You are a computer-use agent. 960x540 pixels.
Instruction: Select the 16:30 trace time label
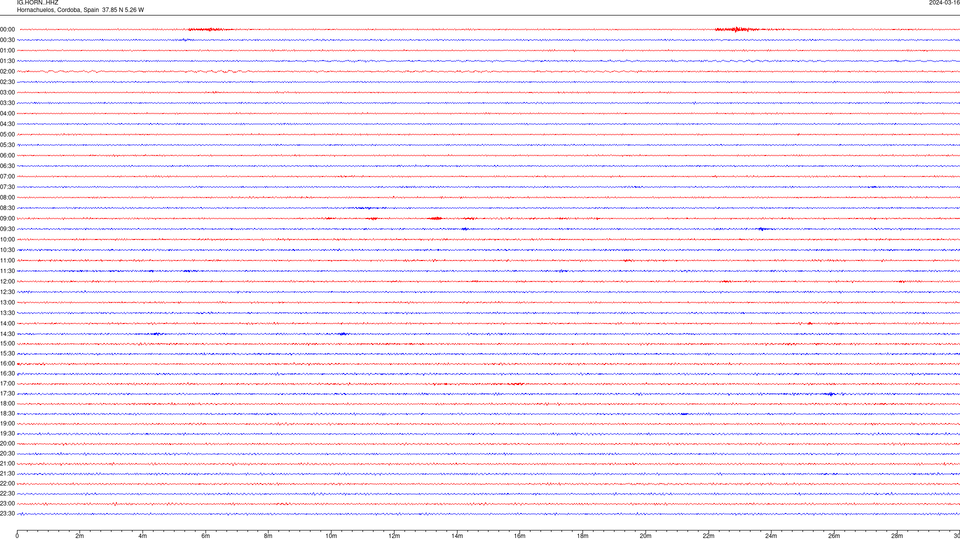[7, 373]
